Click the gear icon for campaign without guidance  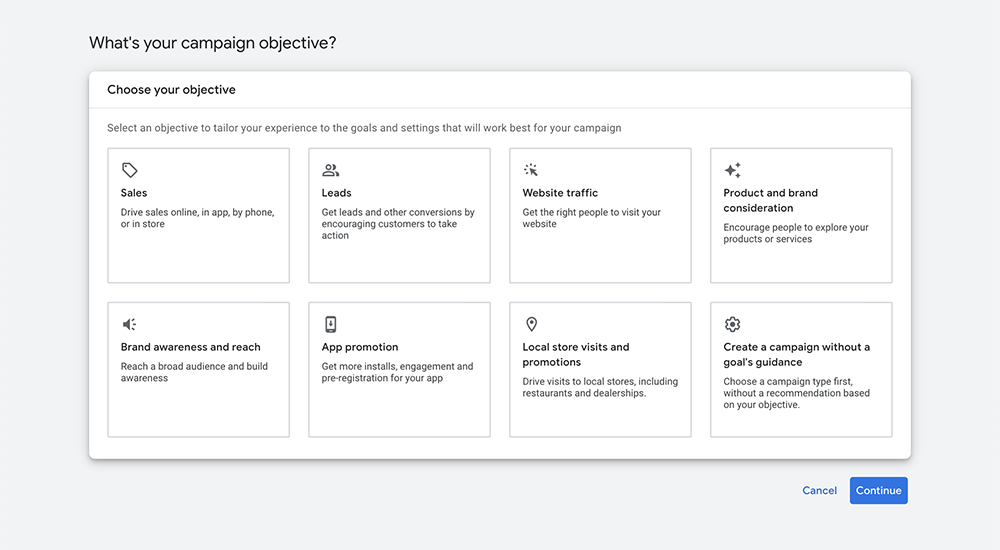coord(732,324)
